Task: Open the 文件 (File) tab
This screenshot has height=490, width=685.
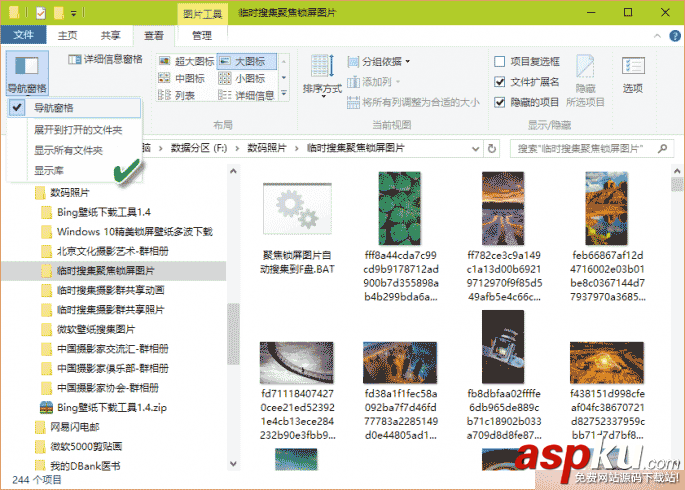Action: [23, 35]
